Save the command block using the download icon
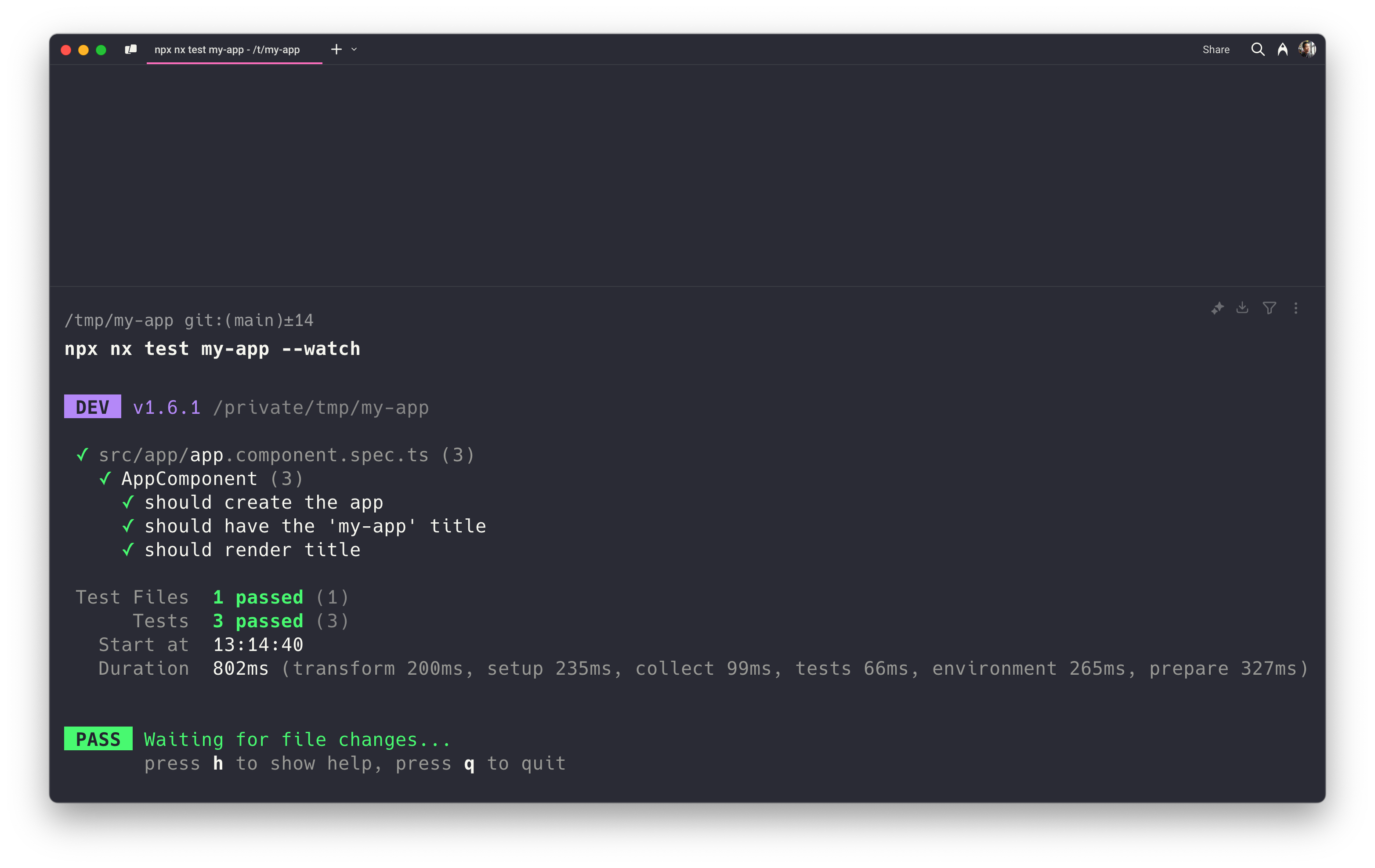The width and height of the screenshot is (1375, 868). [1242, 308]
